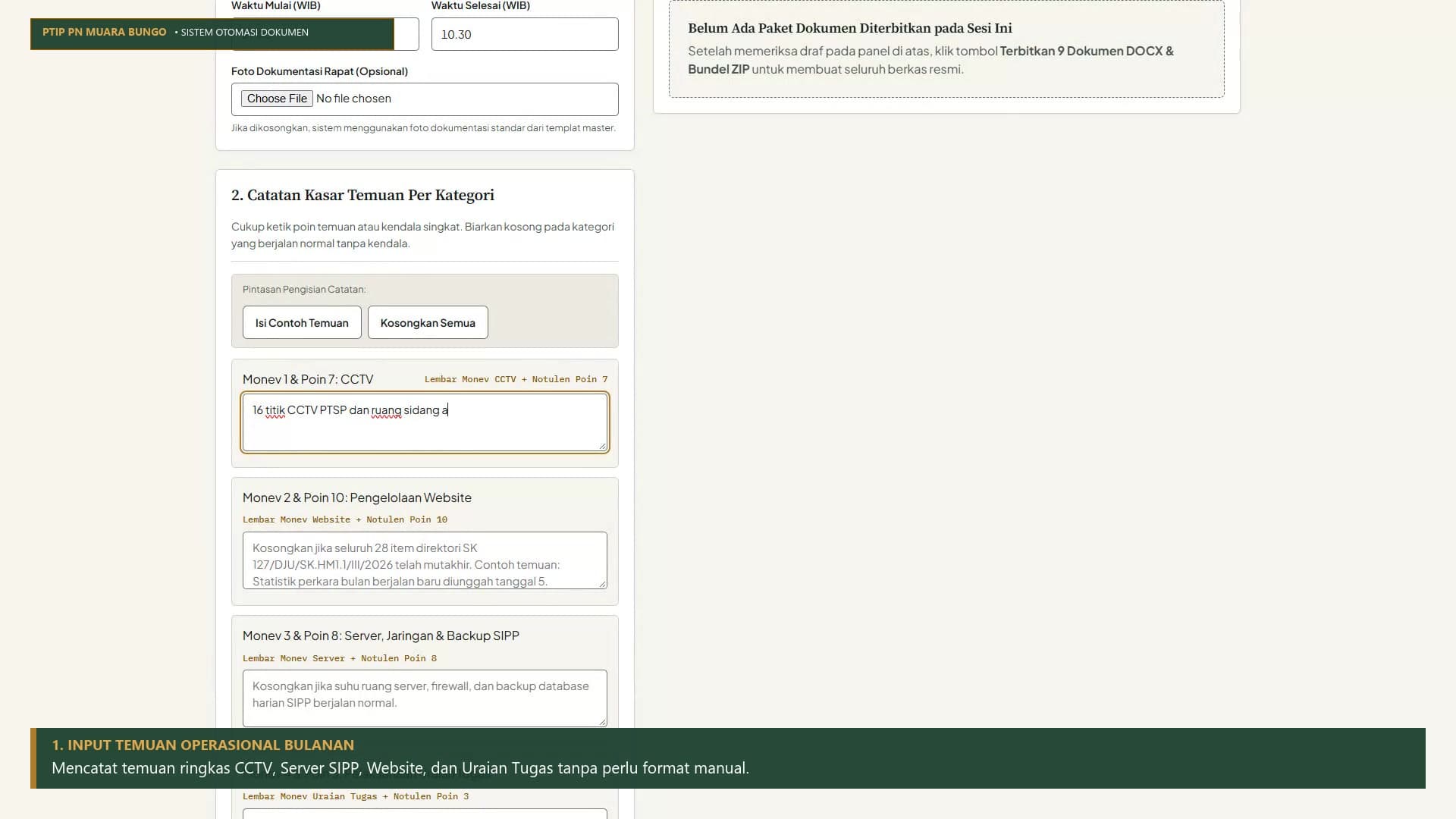Click the Lembar Monev Server + Notulen tag
Screen dimensions: 1456x819
[x=340, y=658]
